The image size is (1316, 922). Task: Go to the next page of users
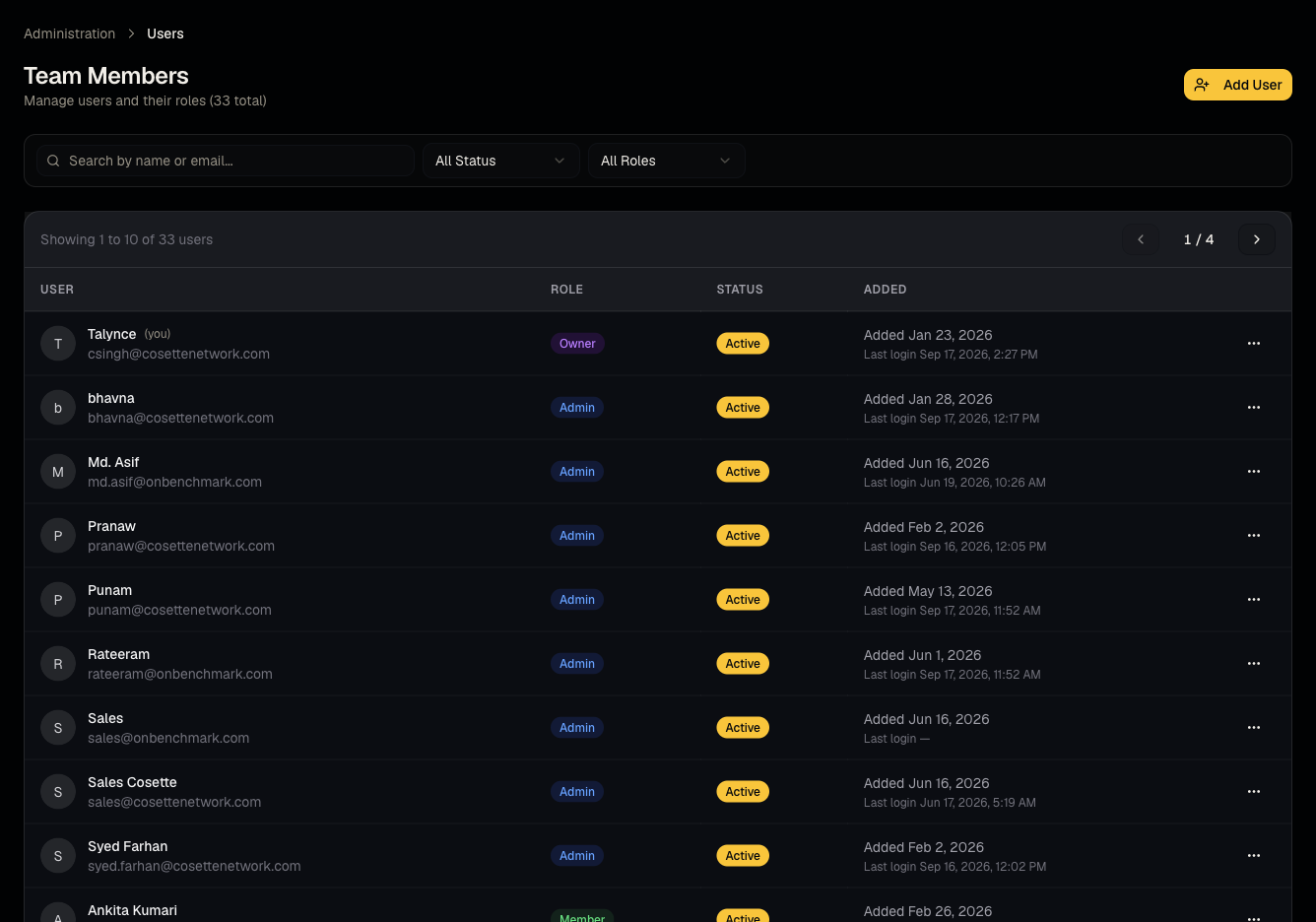pyautogui.click(x=1257, y=239)
